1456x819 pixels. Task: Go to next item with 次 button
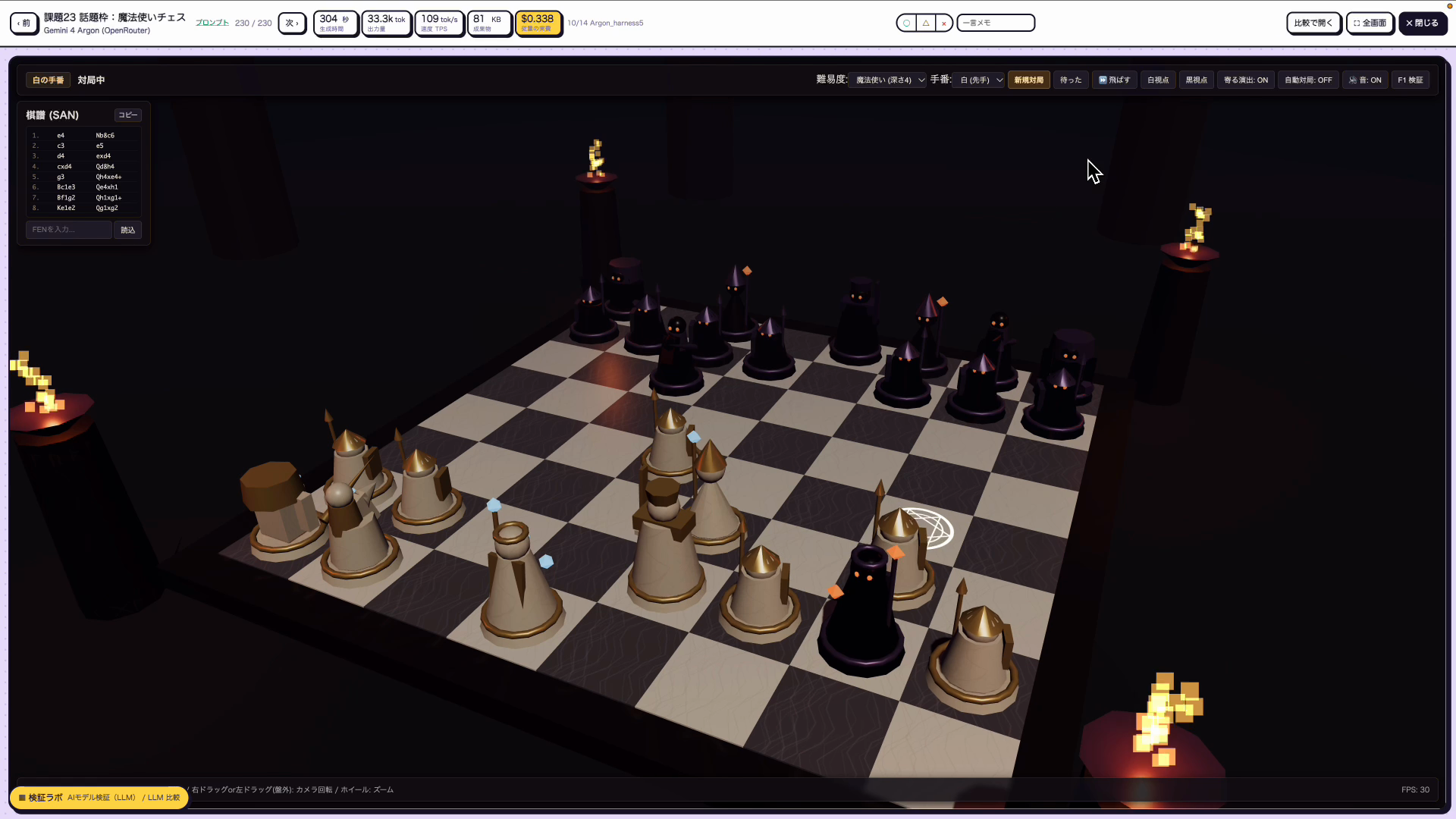[x=292, y=23]
